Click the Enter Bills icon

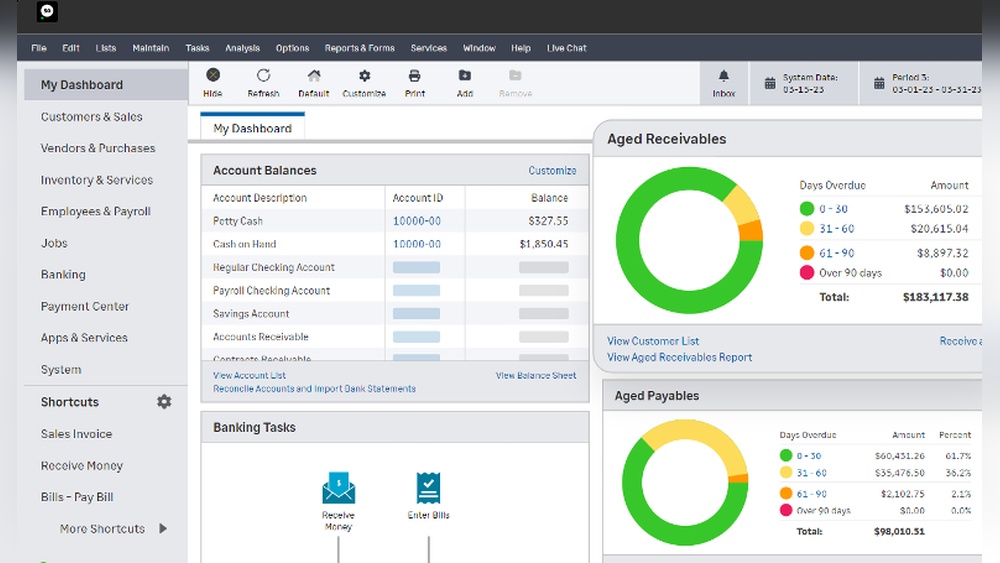428,488
